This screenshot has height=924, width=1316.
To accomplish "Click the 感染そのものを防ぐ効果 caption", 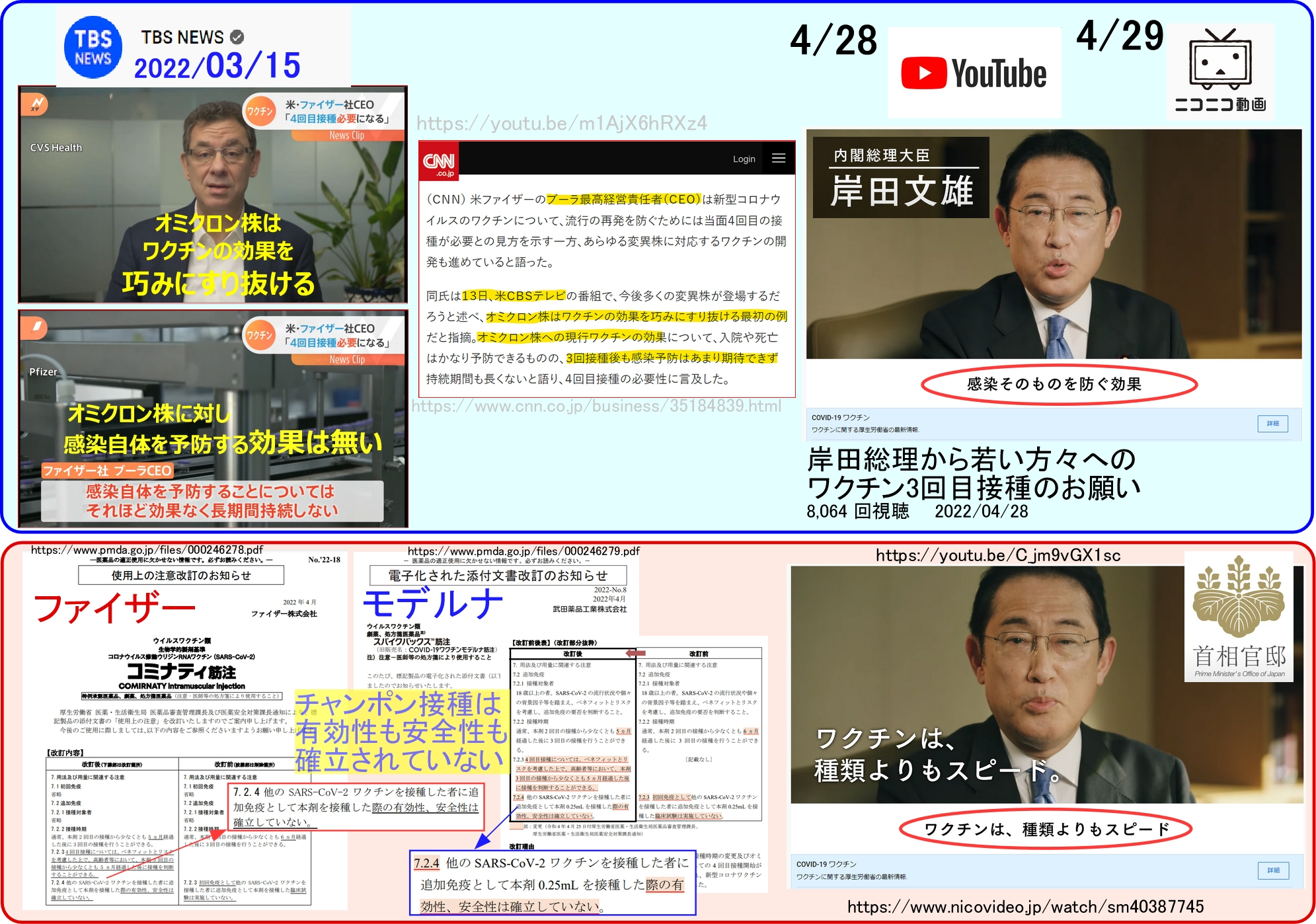I will [1054, 384].
